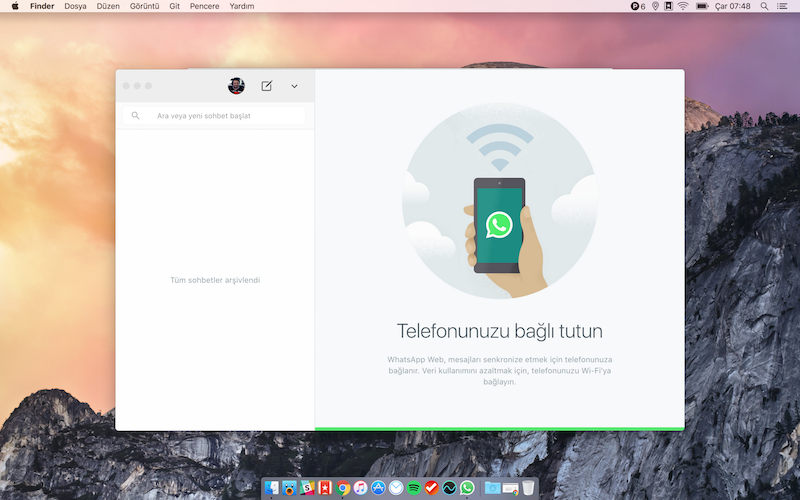
Task: Open the Apple menu
Action: pyautogui.click(x=15, y=6)
